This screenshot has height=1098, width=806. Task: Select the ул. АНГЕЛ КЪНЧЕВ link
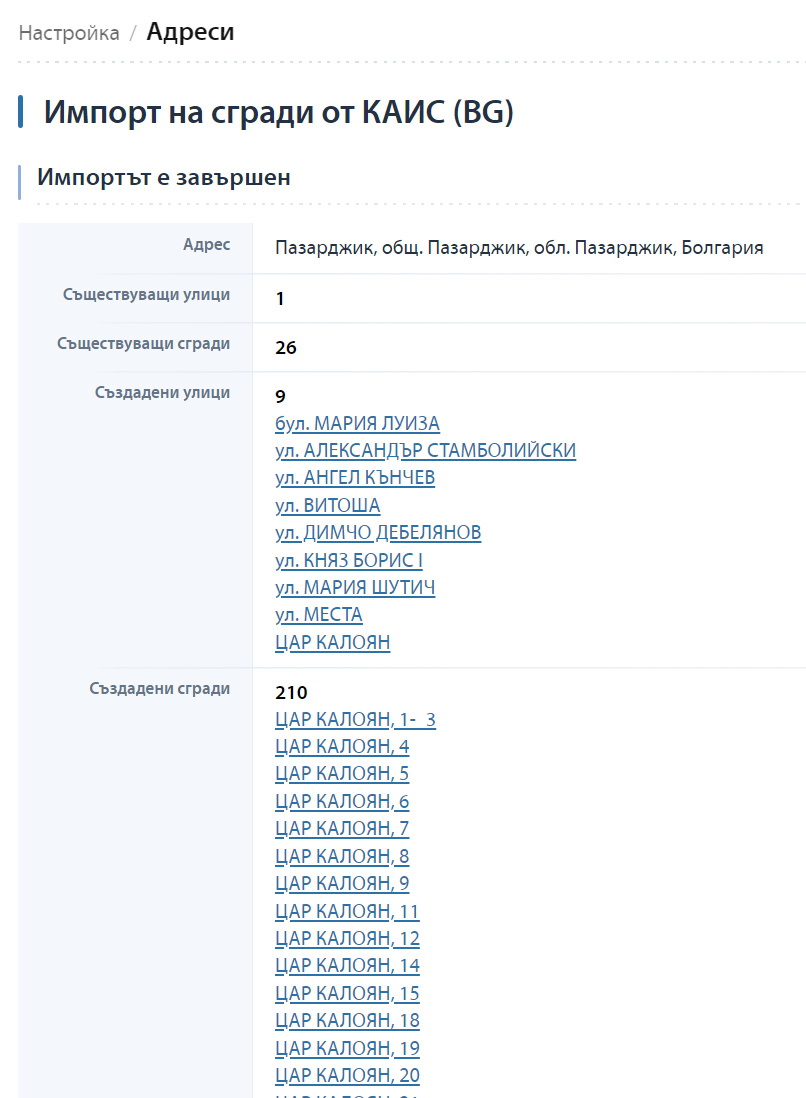pos(355,478)
